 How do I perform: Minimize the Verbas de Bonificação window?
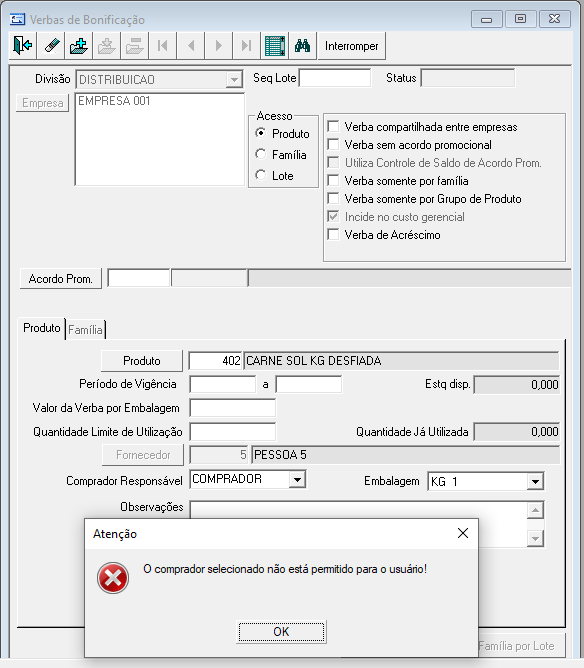tap(486, 19)
